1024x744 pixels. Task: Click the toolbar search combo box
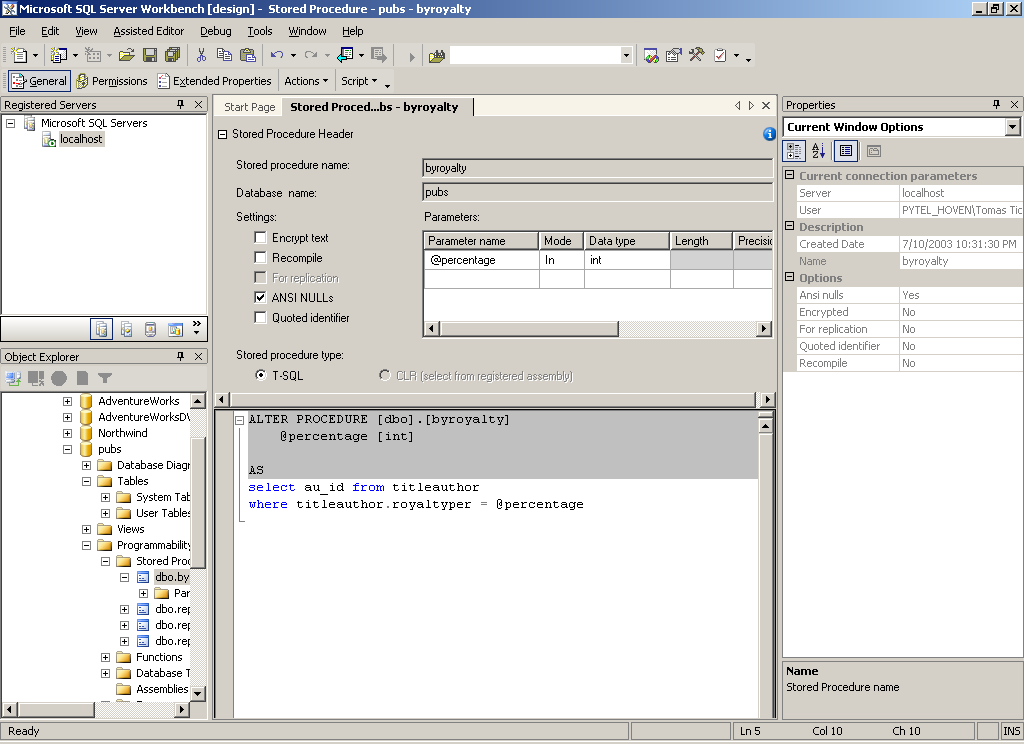(541, 56)
